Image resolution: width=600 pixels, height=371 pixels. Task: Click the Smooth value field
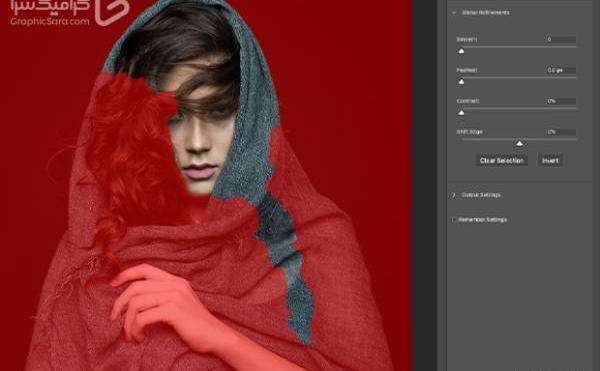[x=561, y=39]
